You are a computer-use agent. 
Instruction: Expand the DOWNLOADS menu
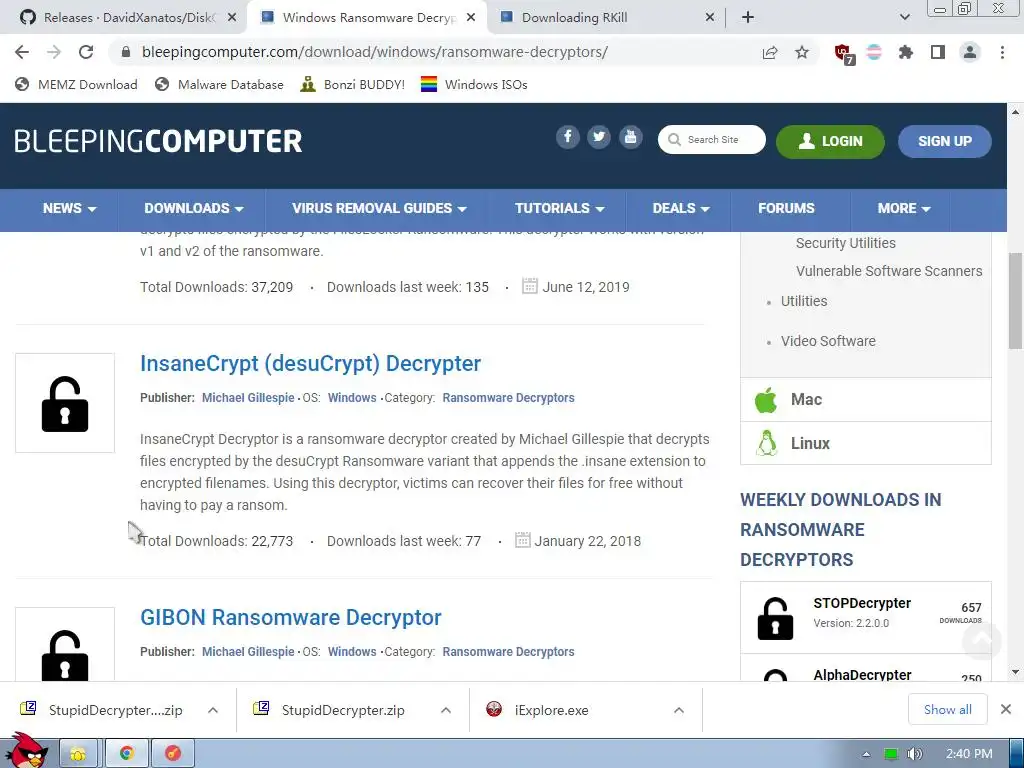point(194,208)
